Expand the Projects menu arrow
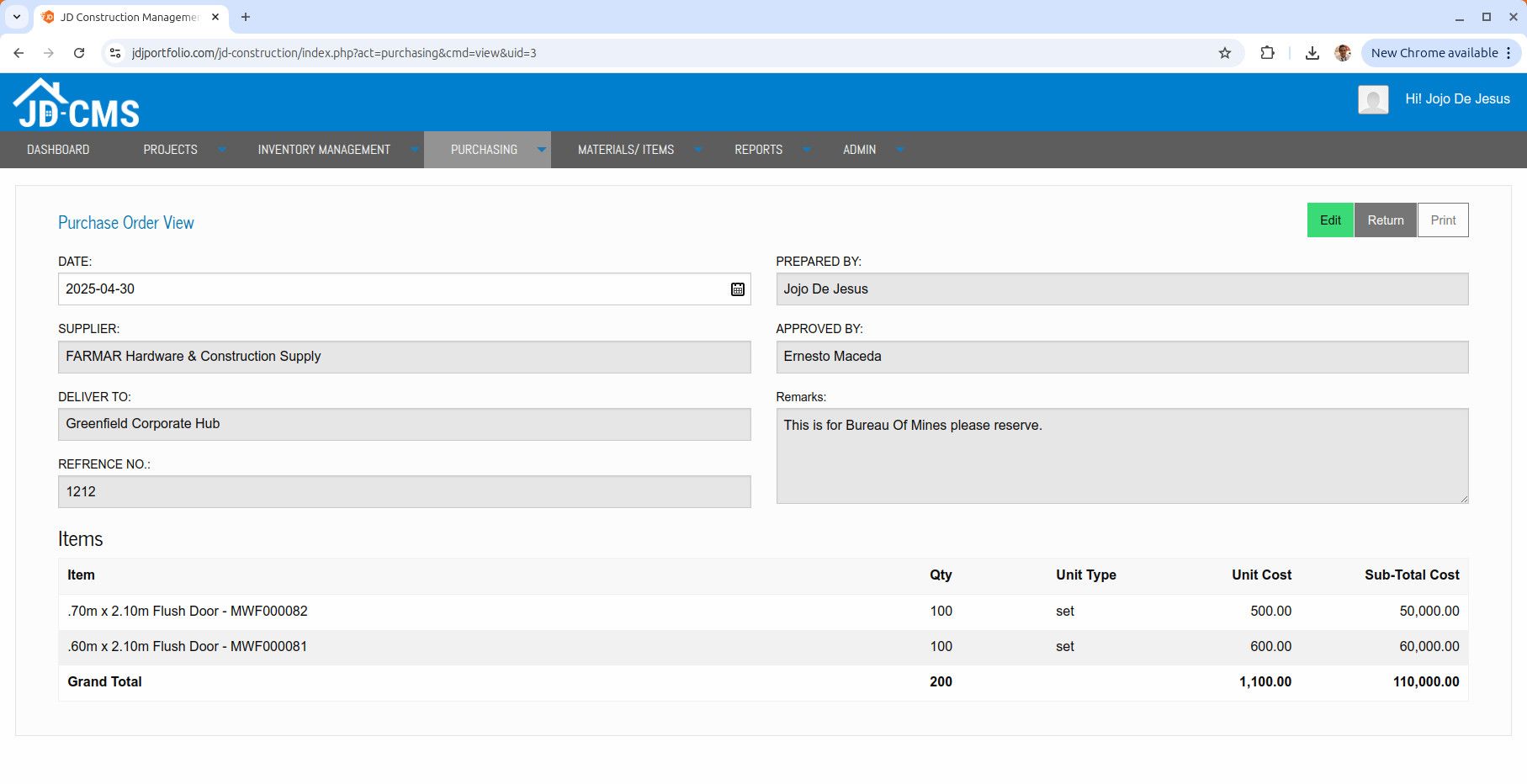 (222, 150)
